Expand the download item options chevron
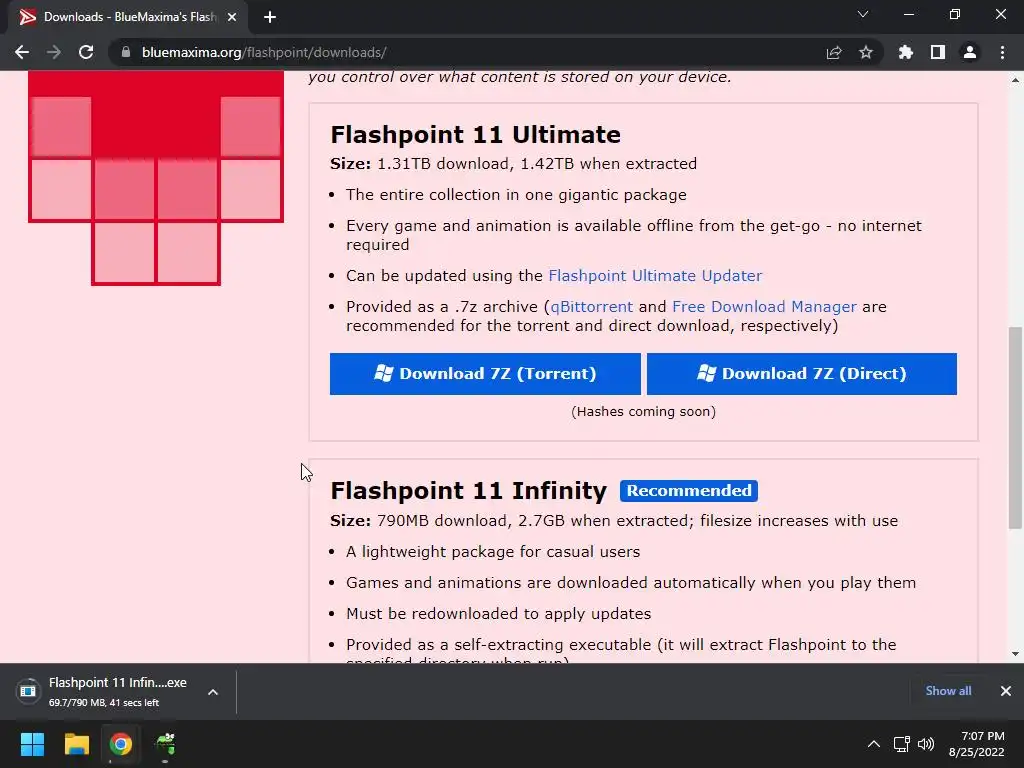Screen dimensions: 1024x768 coord(213,692)
